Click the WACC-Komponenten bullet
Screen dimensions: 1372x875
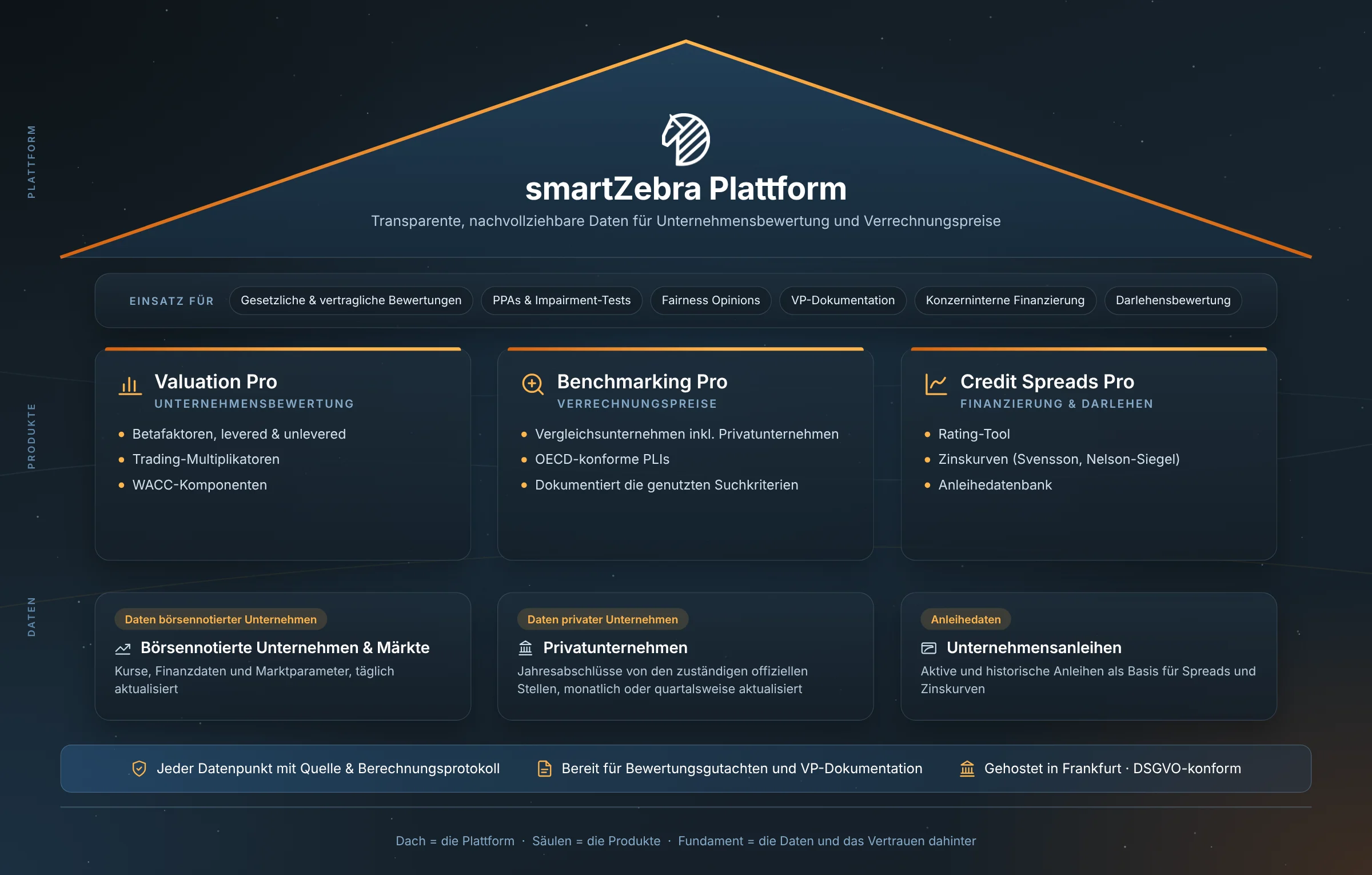click(x=200, y=485)
